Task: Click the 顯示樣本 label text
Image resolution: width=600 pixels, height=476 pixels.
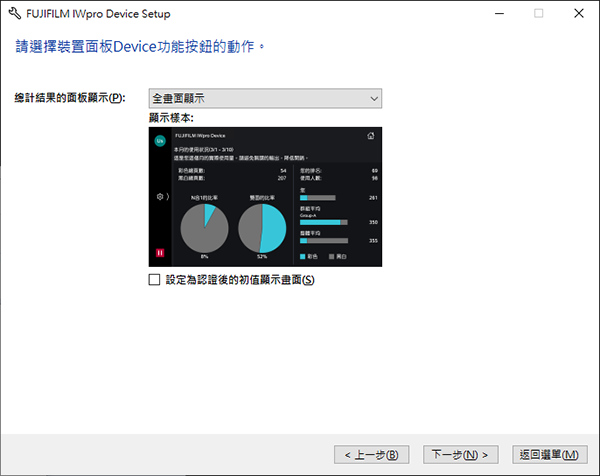Action: click(171, 118)
